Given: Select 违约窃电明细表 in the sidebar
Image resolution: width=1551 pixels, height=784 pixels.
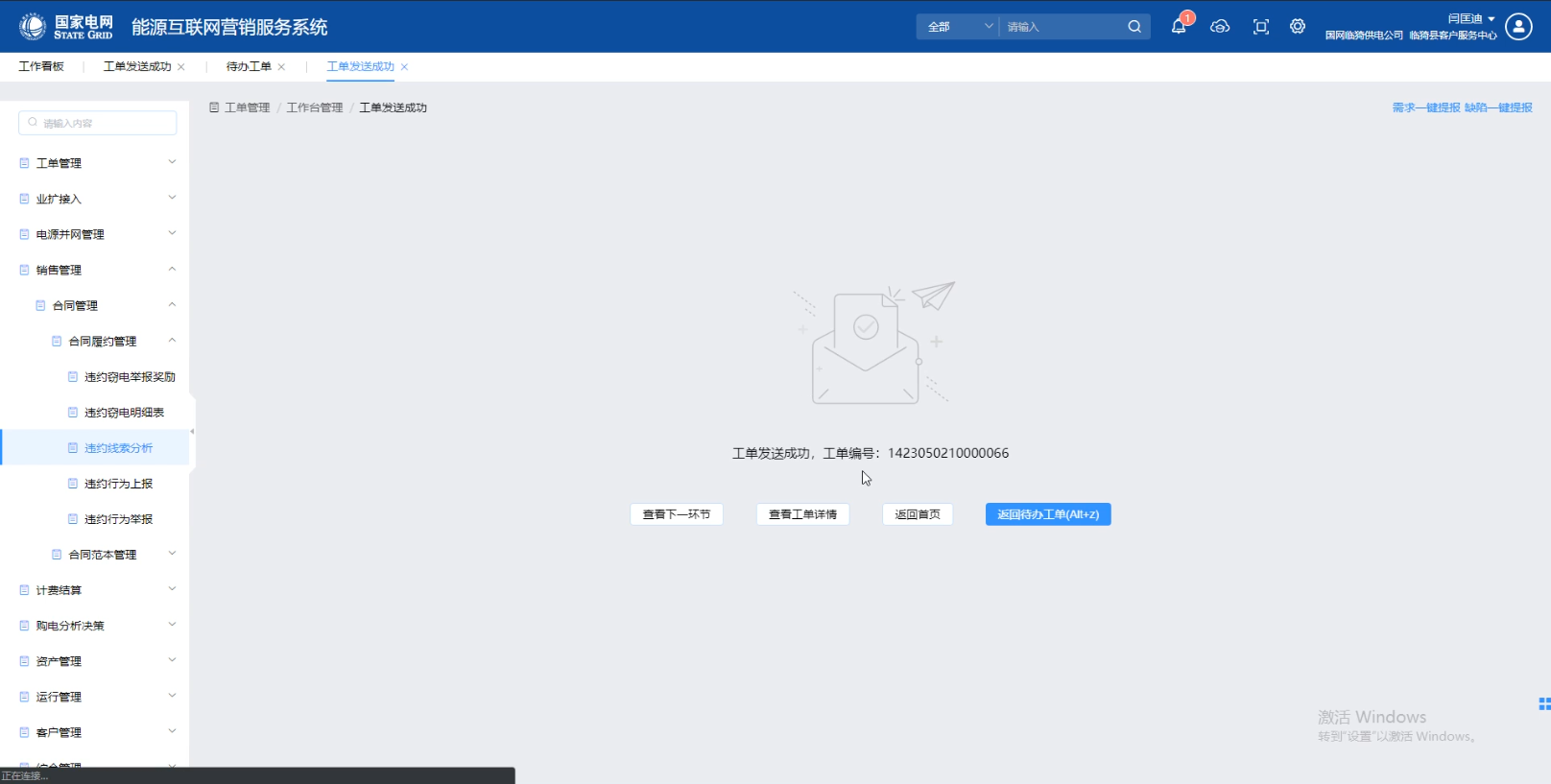Looking at the screenshot, I should click(x=124, y=413).
